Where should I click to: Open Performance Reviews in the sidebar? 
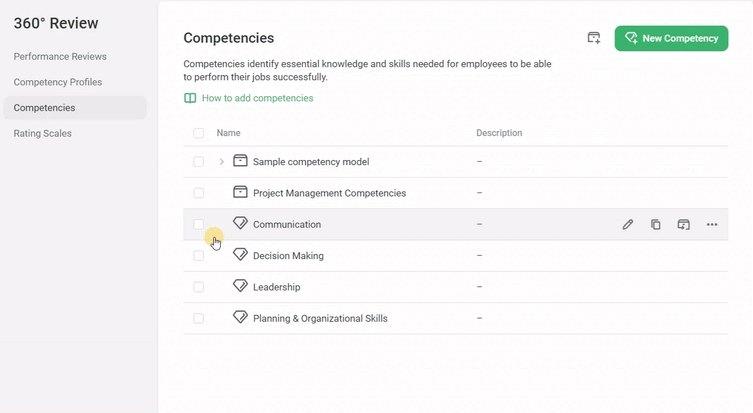point(60,57)
